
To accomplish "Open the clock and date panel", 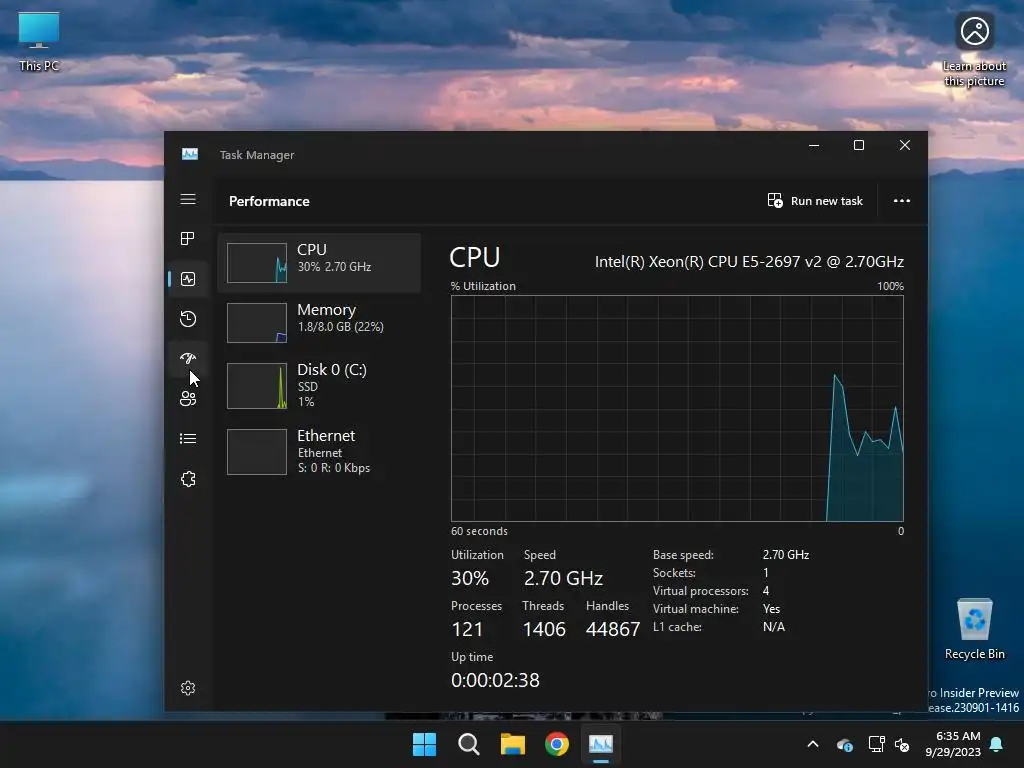I will [x=953, y=744].
